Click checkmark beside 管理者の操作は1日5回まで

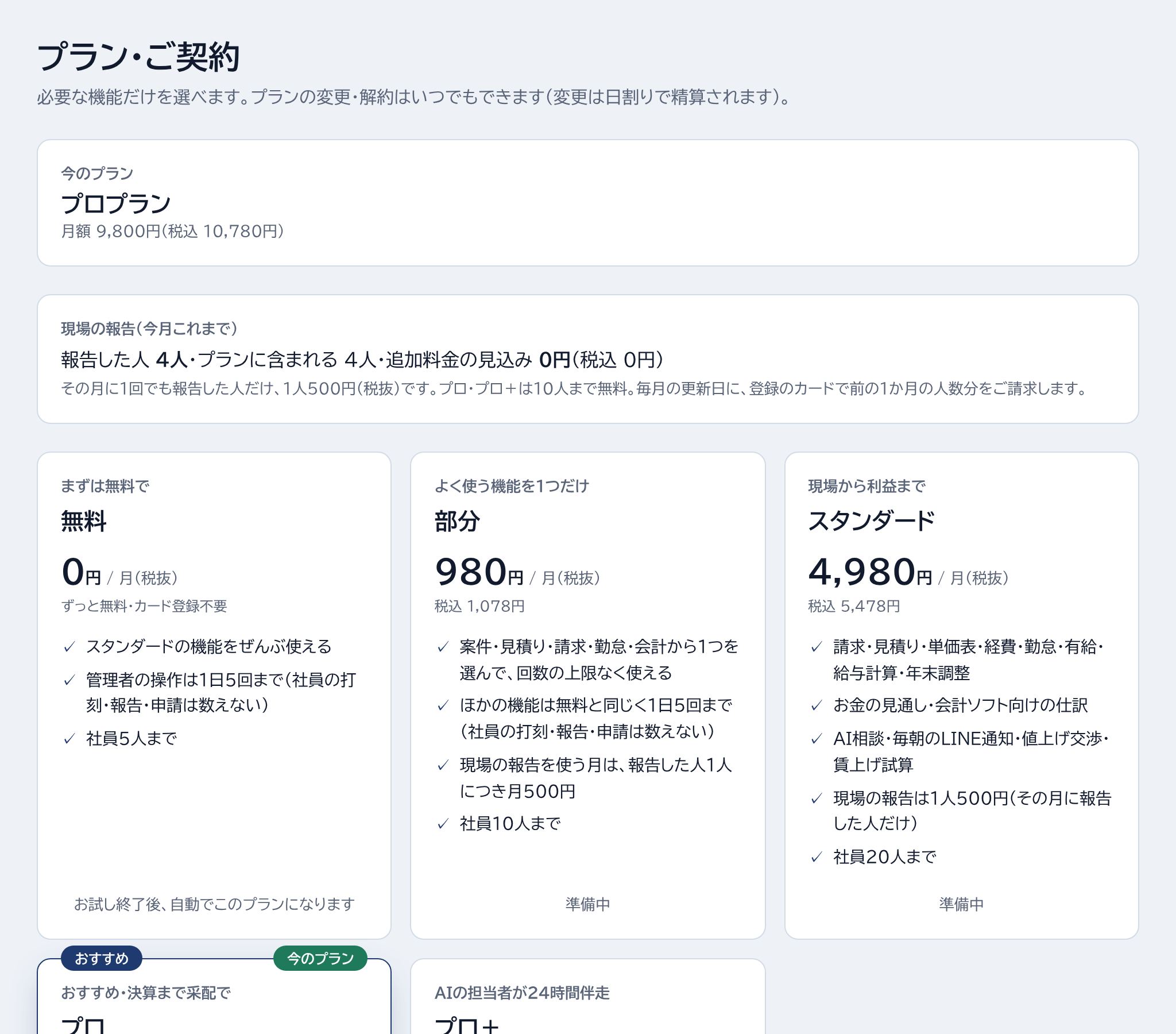[69, 681]
